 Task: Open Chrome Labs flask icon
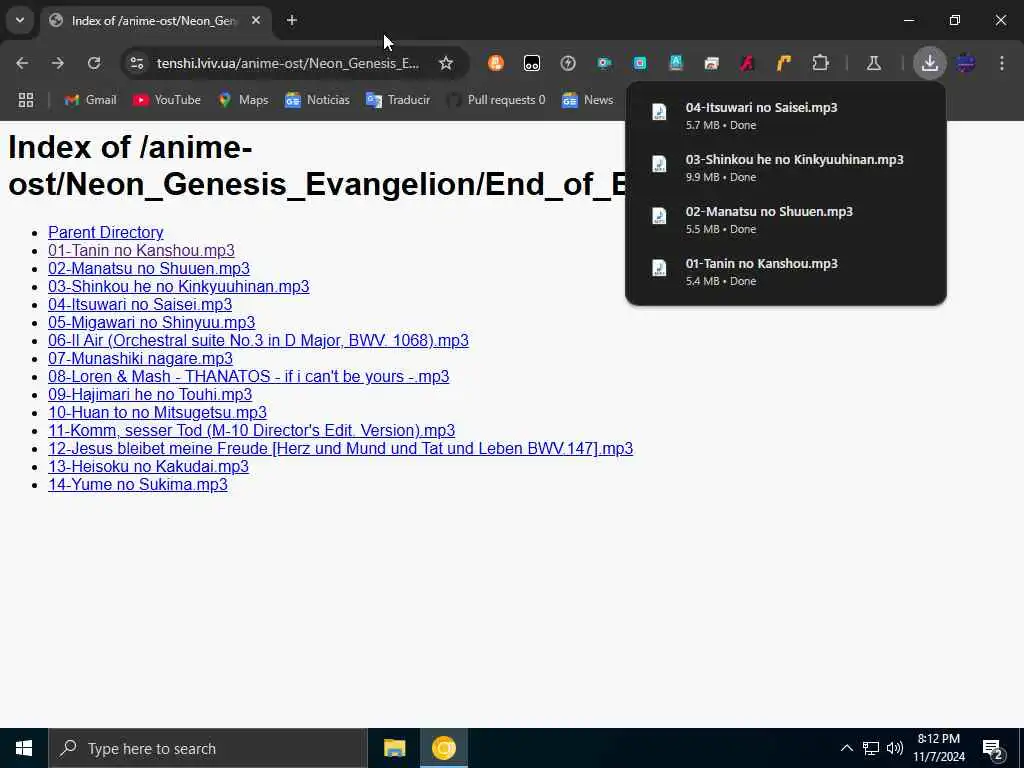coord(874,63)
